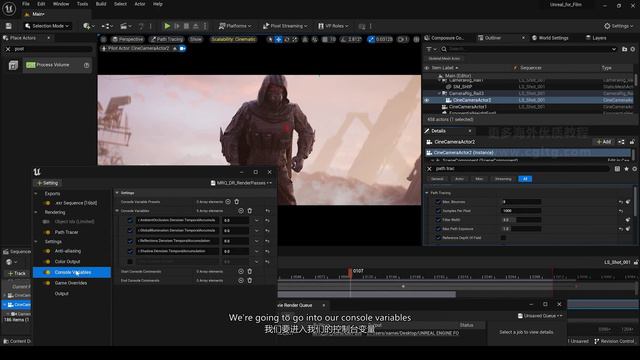640x360 pixels.
Task: Toggle the Max Bounces override checkbox
Action: click(438, 202)
